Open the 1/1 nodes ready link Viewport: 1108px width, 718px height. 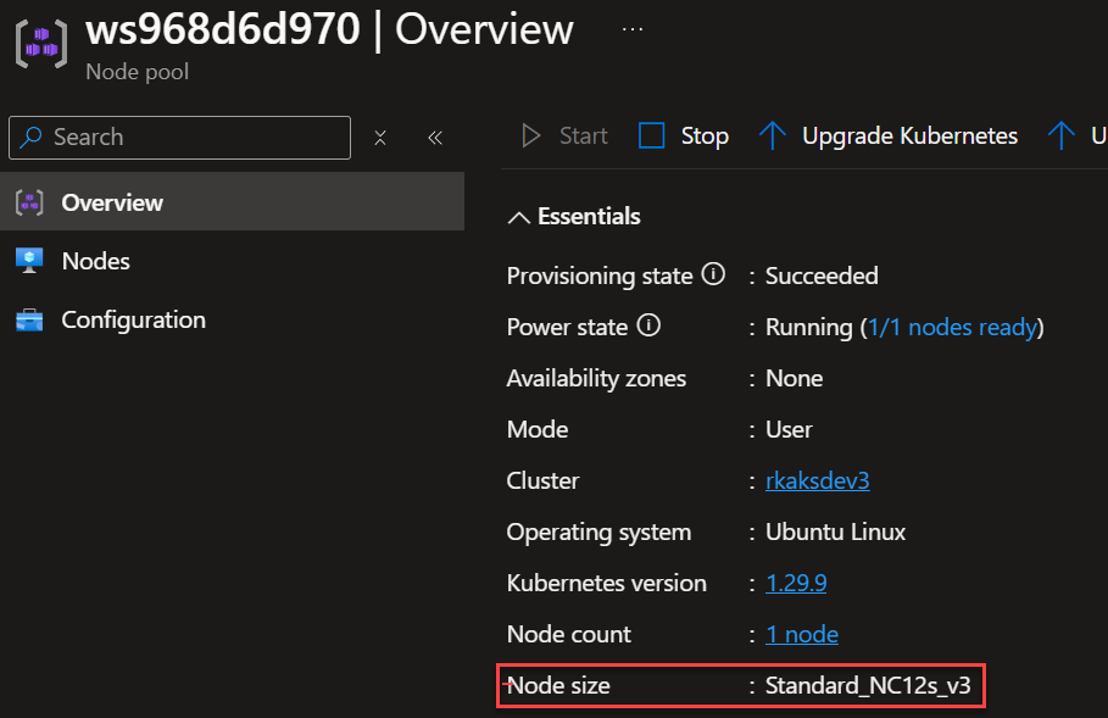pyautogui.click(x=951, y=327)
